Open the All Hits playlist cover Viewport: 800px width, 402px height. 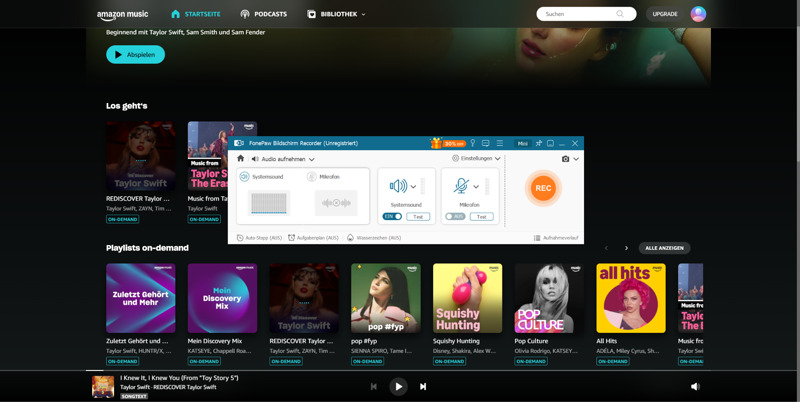(631, 298)
